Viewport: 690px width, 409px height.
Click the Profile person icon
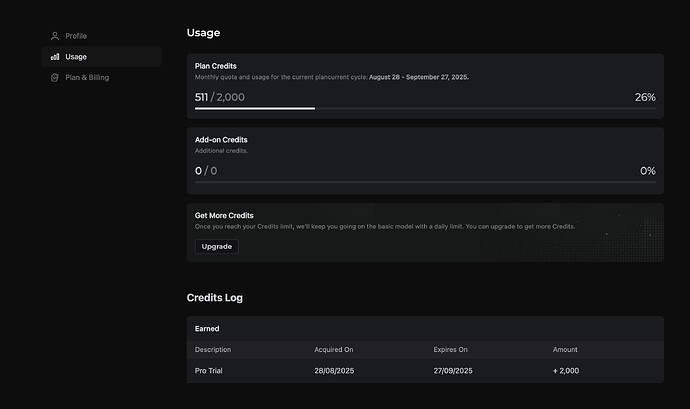pos(55,36)
